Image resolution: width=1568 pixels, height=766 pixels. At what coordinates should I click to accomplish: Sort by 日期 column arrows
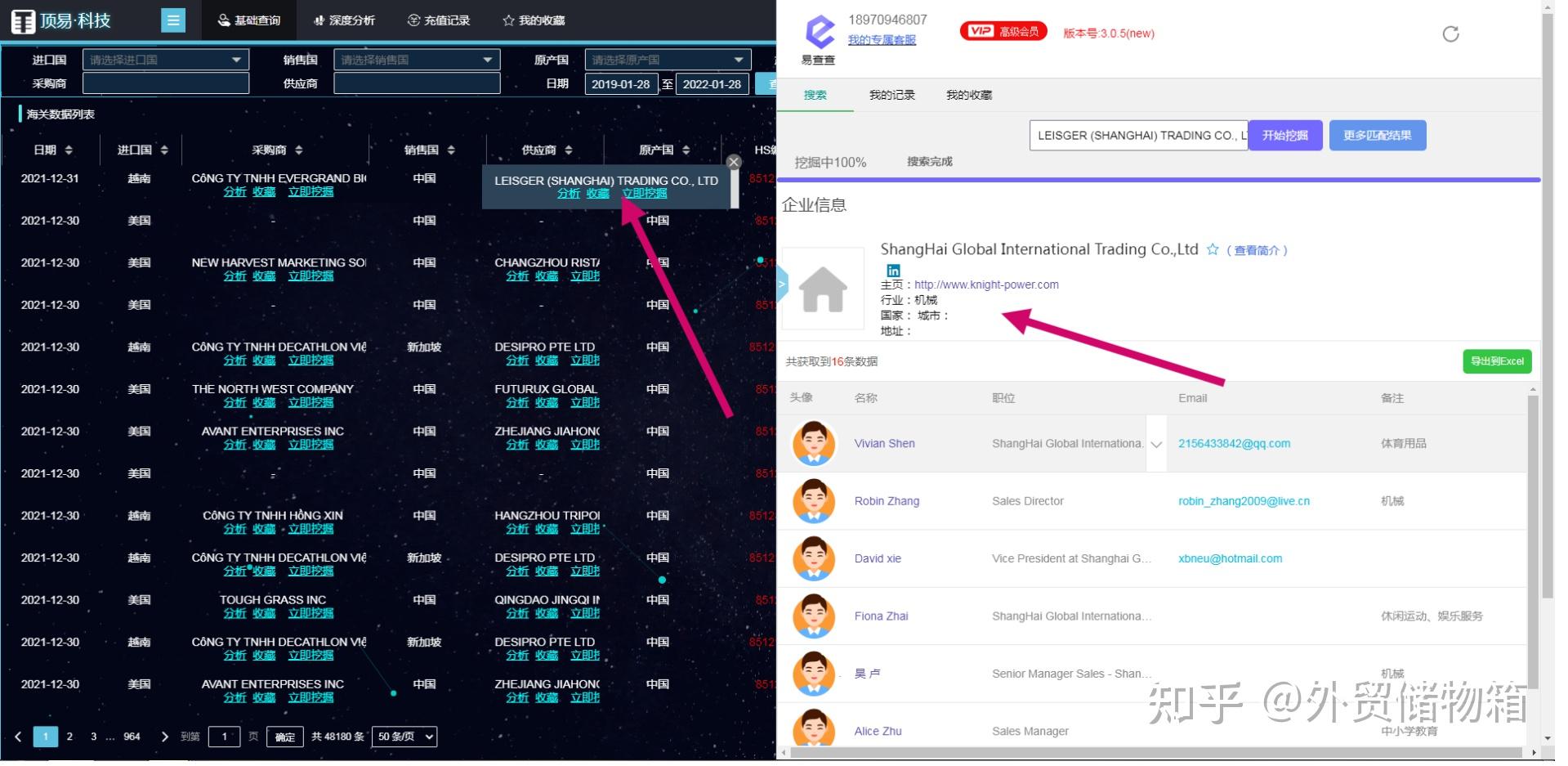[69, 150]
